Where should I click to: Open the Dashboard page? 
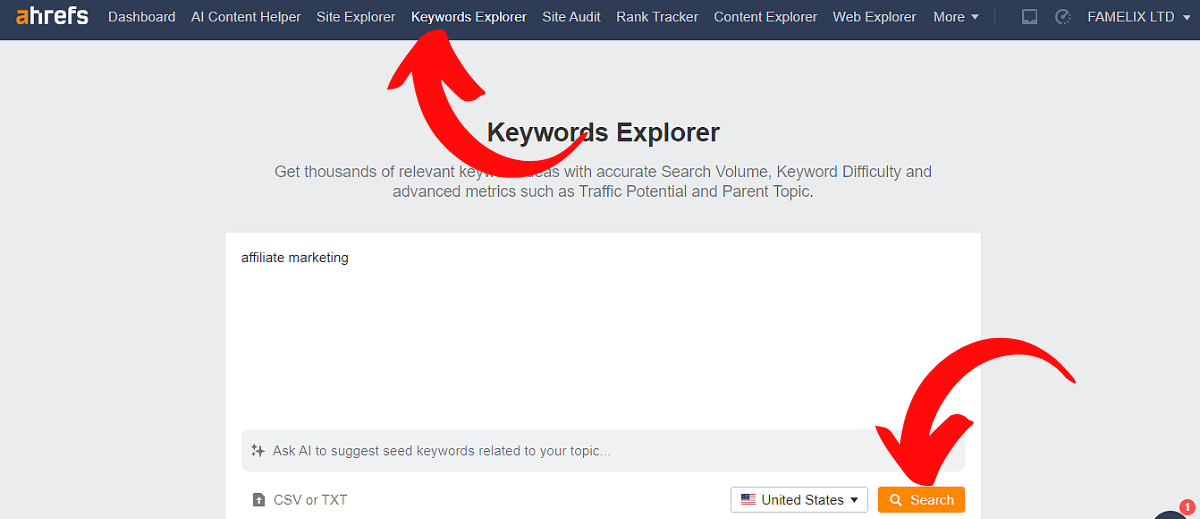coord(142,17)
